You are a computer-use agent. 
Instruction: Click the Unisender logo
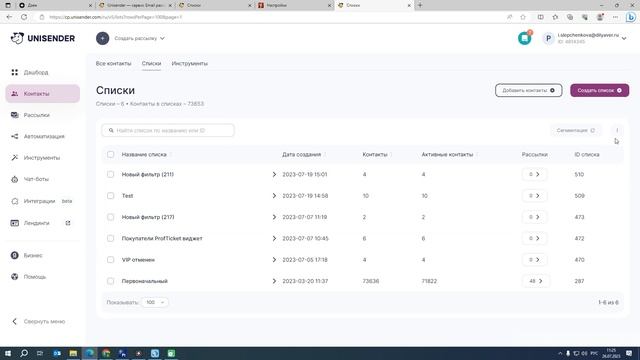pos(42,38)
